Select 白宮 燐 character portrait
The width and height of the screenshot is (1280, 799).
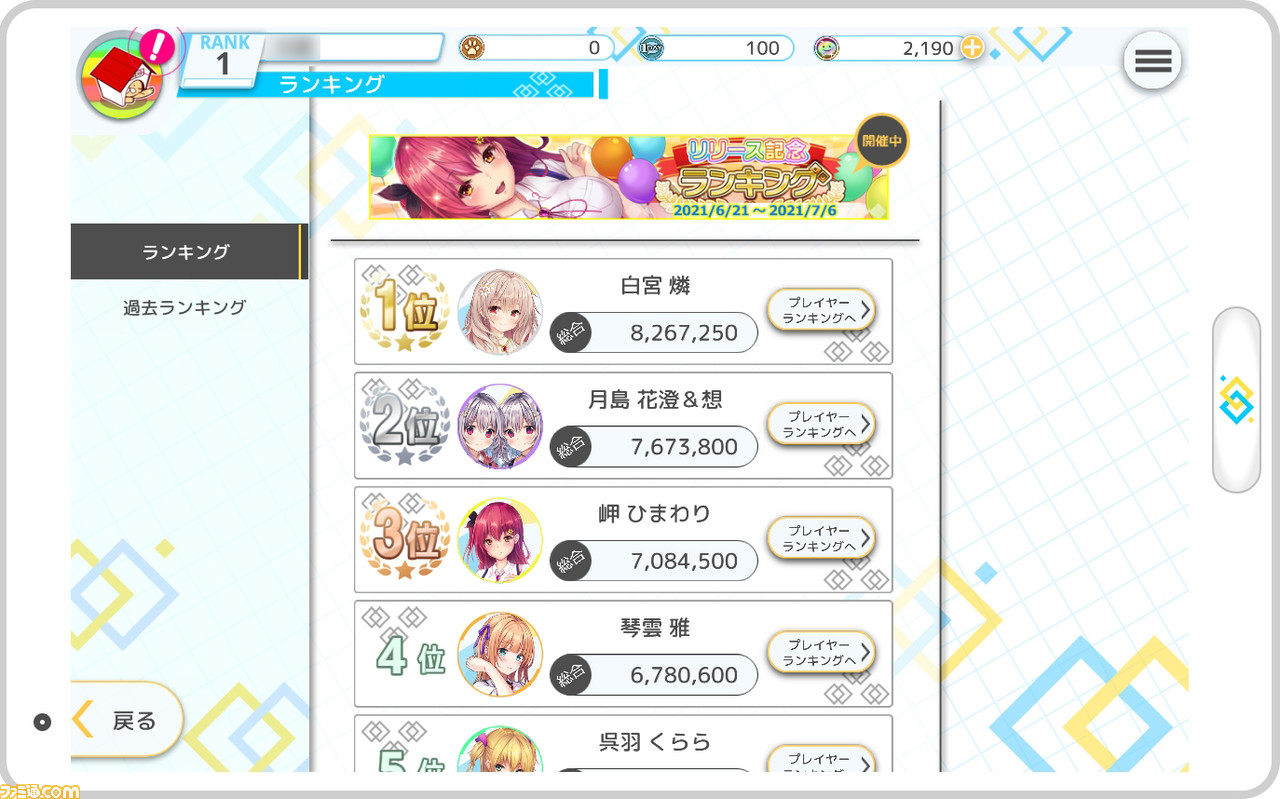tap(500, 312)
